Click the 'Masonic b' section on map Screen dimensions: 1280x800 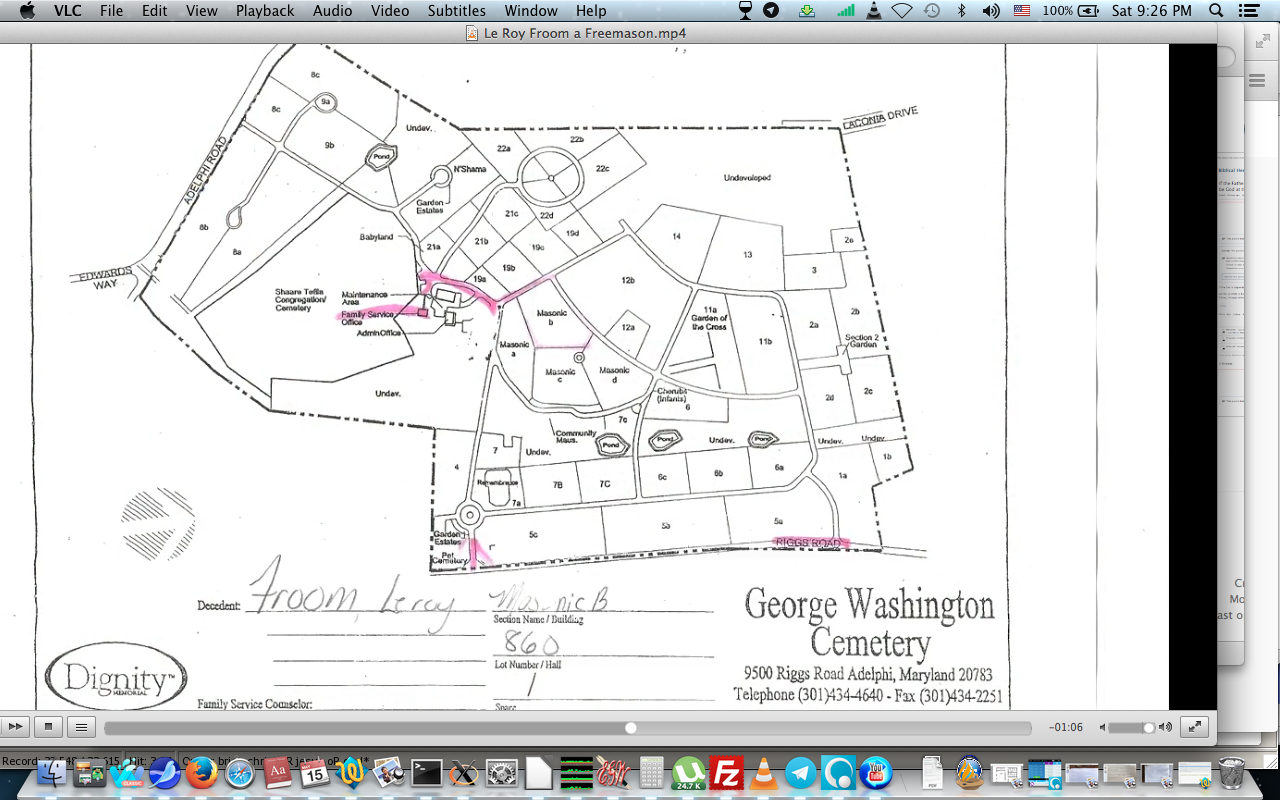pyautogui.click(x=551, y=318)
